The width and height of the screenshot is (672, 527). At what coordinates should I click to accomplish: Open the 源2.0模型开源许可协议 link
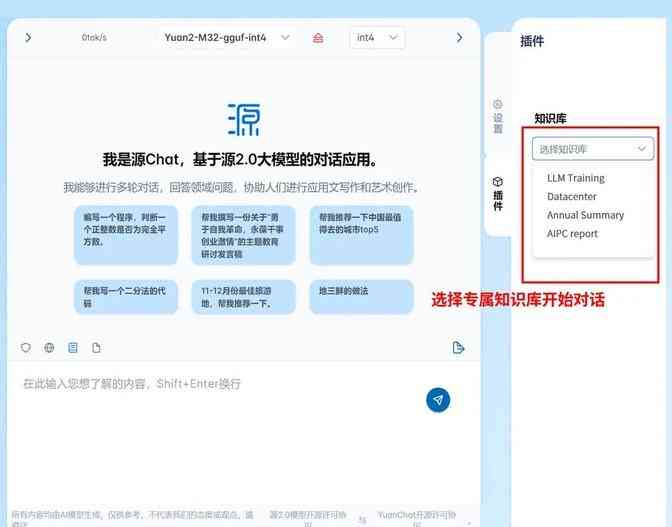[x=308, y=518]
